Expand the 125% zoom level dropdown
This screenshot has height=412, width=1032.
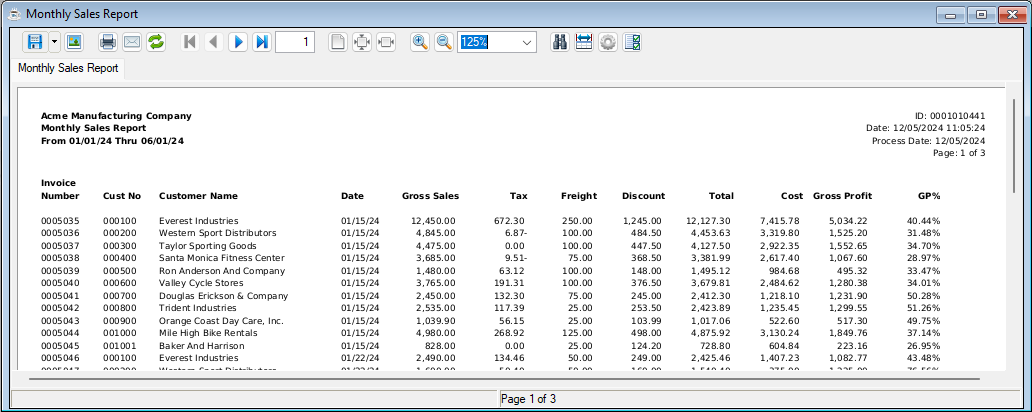527,42
